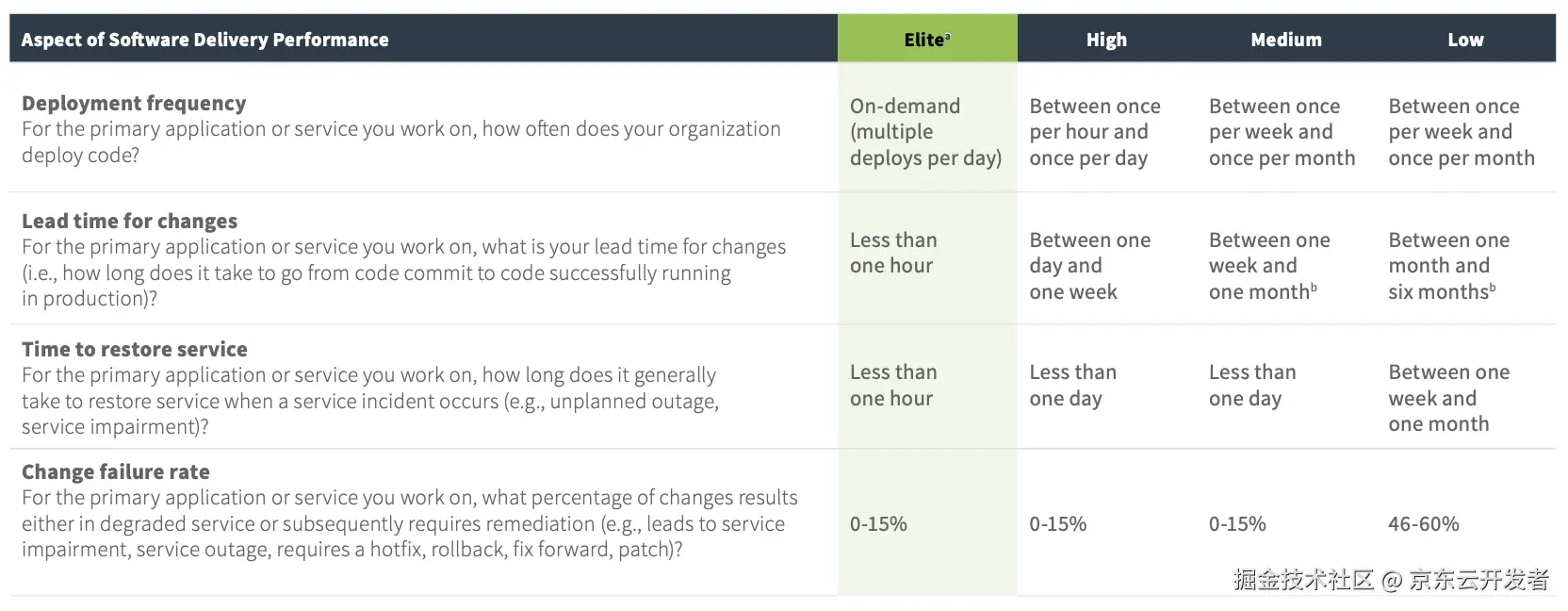Image resolution: width=1568 pixels, height=611 pixels.
Task: Click Elite's 'Less than one hour' lead time cell
Action: point(892,253)
